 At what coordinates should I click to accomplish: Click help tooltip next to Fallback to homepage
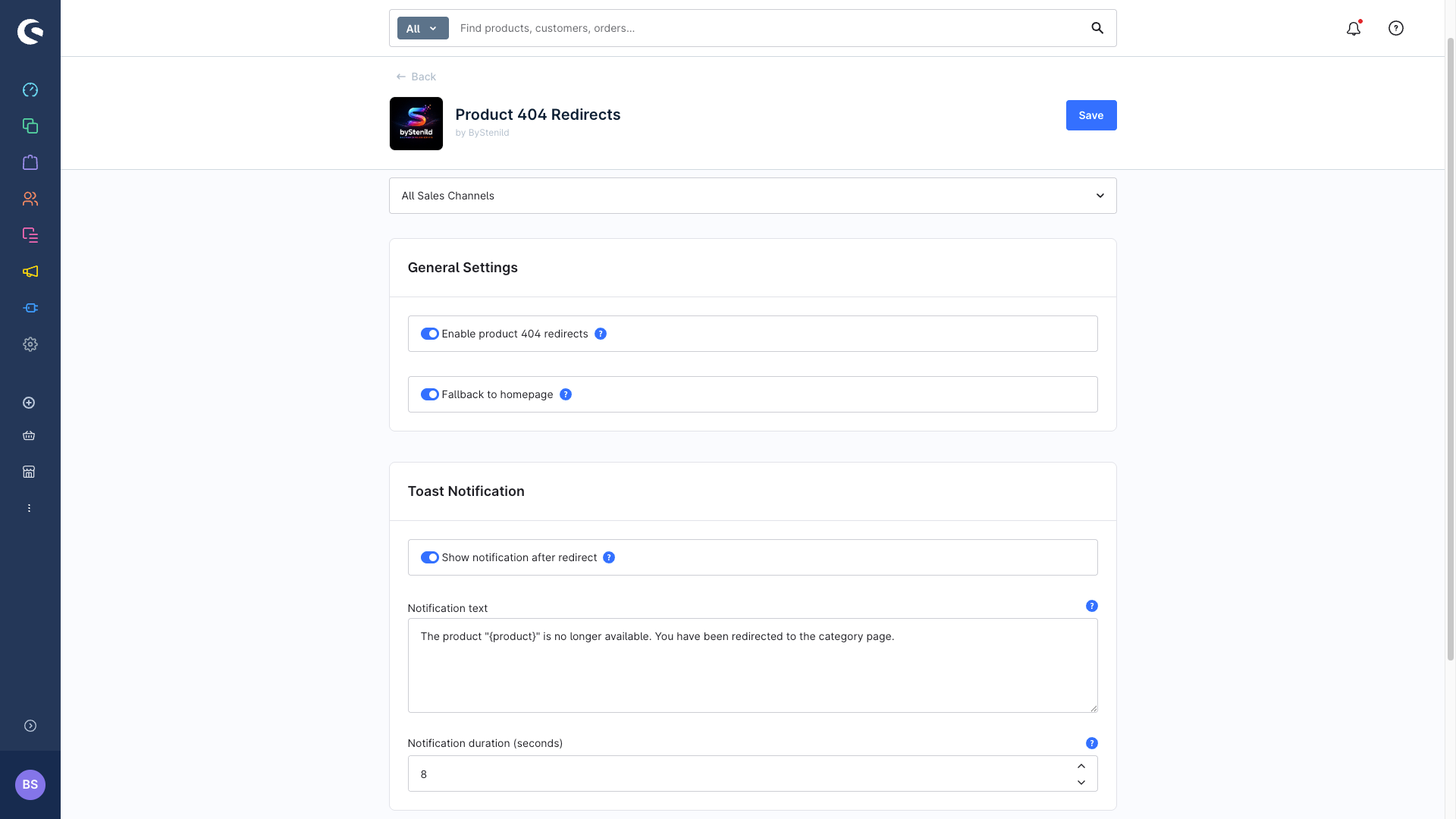[x=566, y=394]
